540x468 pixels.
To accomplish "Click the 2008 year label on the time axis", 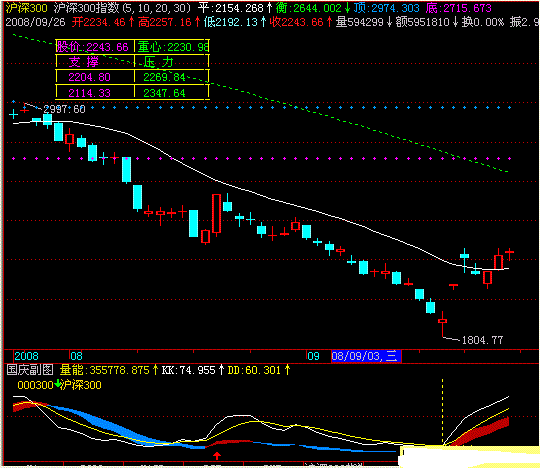I will 26,356.
